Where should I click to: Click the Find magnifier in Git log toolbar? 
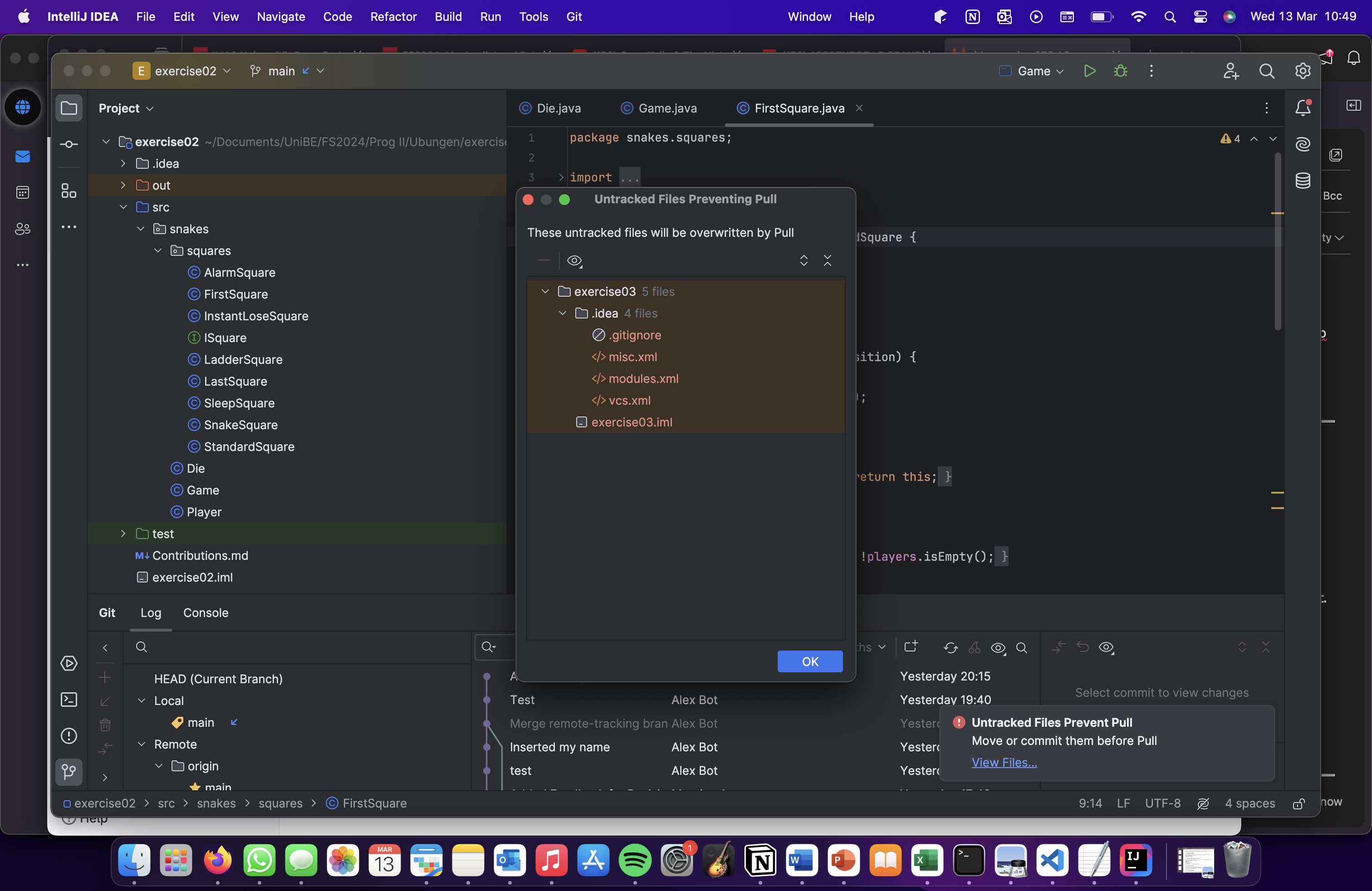(1021, 648)
